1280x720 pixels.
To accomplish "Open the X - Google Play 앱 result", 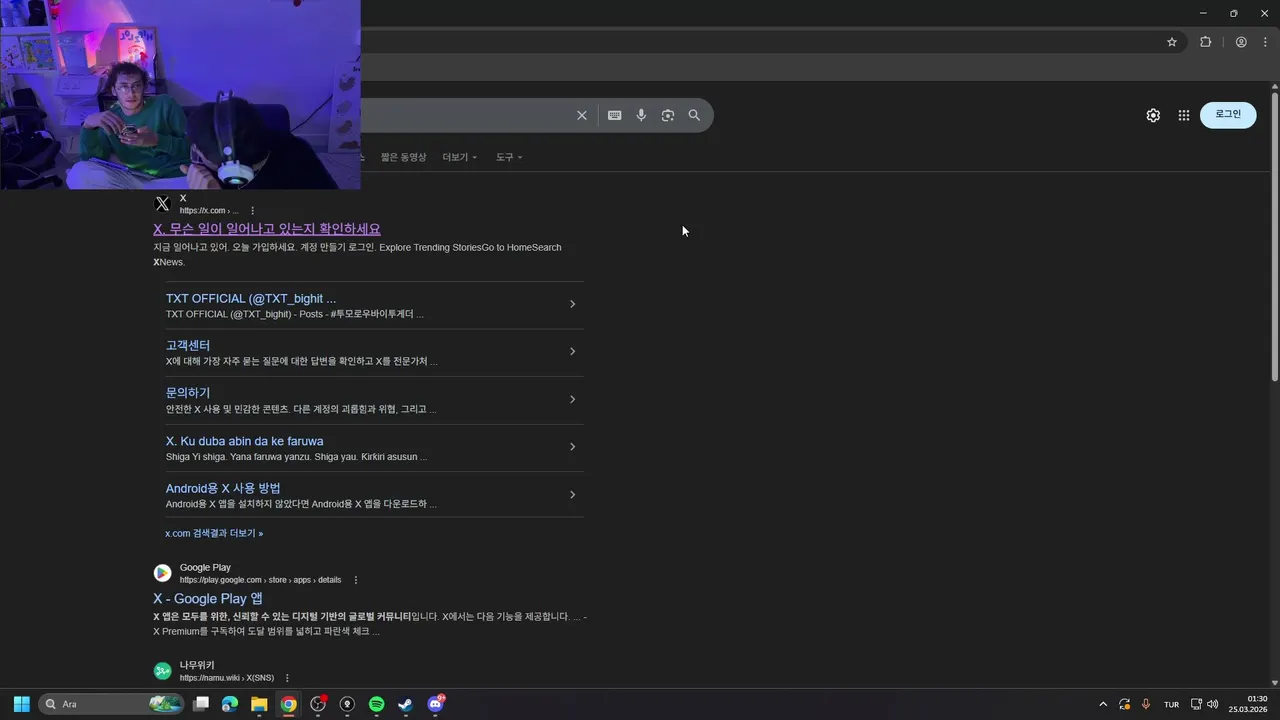I will [208, 599].
